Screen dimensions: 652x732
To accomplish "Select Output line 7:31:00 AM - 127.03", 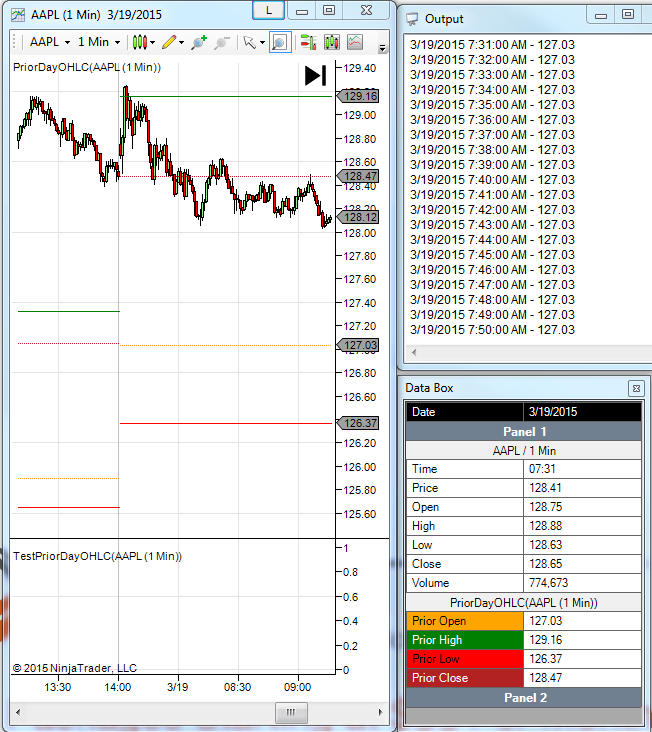I will click(492, 45).
